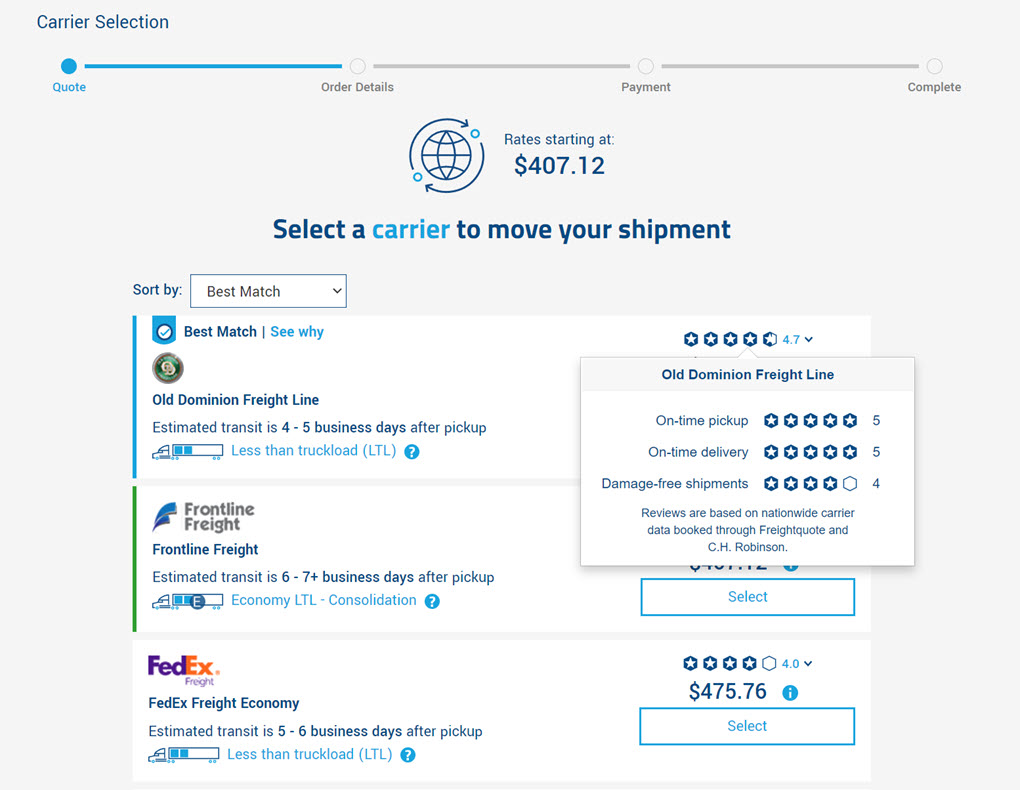
Task: Expand the 4.0 rating chevron for FedEx
Action: tap(808, 664)
